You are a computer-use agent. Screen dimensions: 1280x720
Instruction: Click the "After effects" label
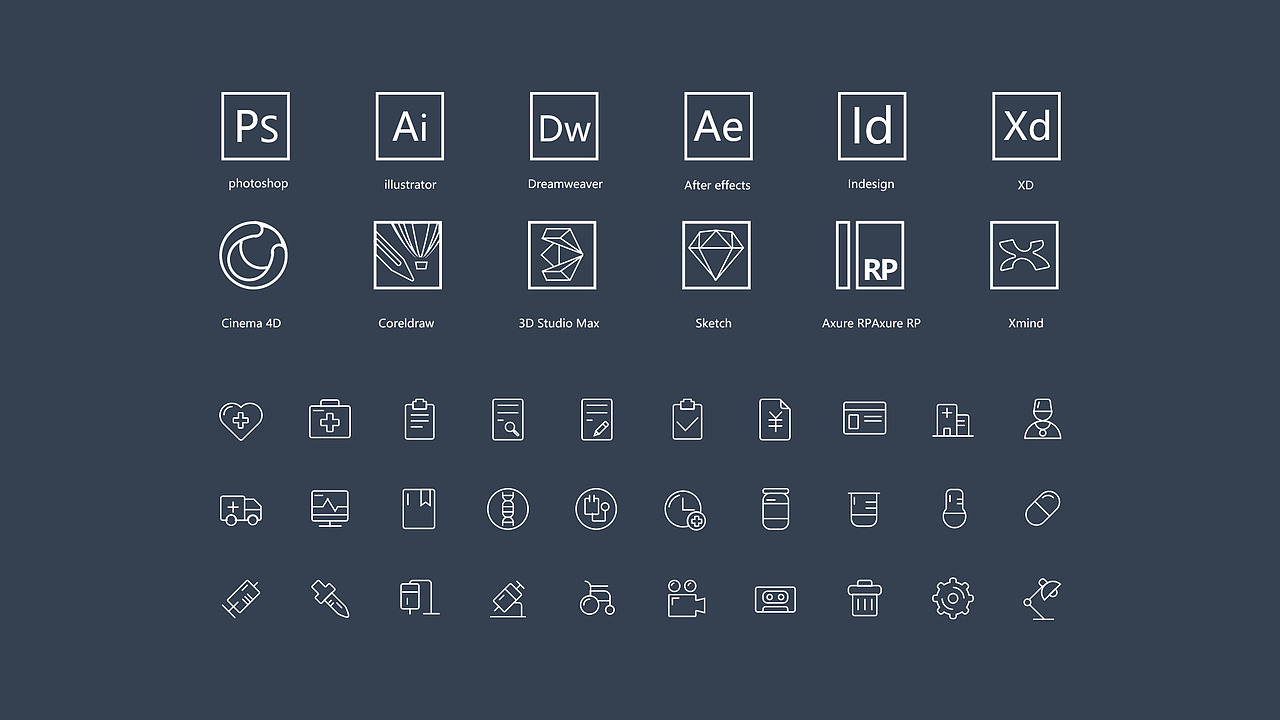(717, 185)
